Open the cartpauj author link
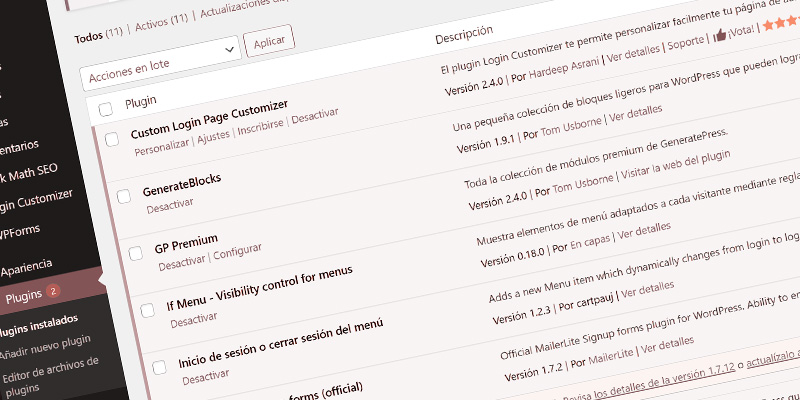This screenshot has height=400, width=800. coord(596,300)
